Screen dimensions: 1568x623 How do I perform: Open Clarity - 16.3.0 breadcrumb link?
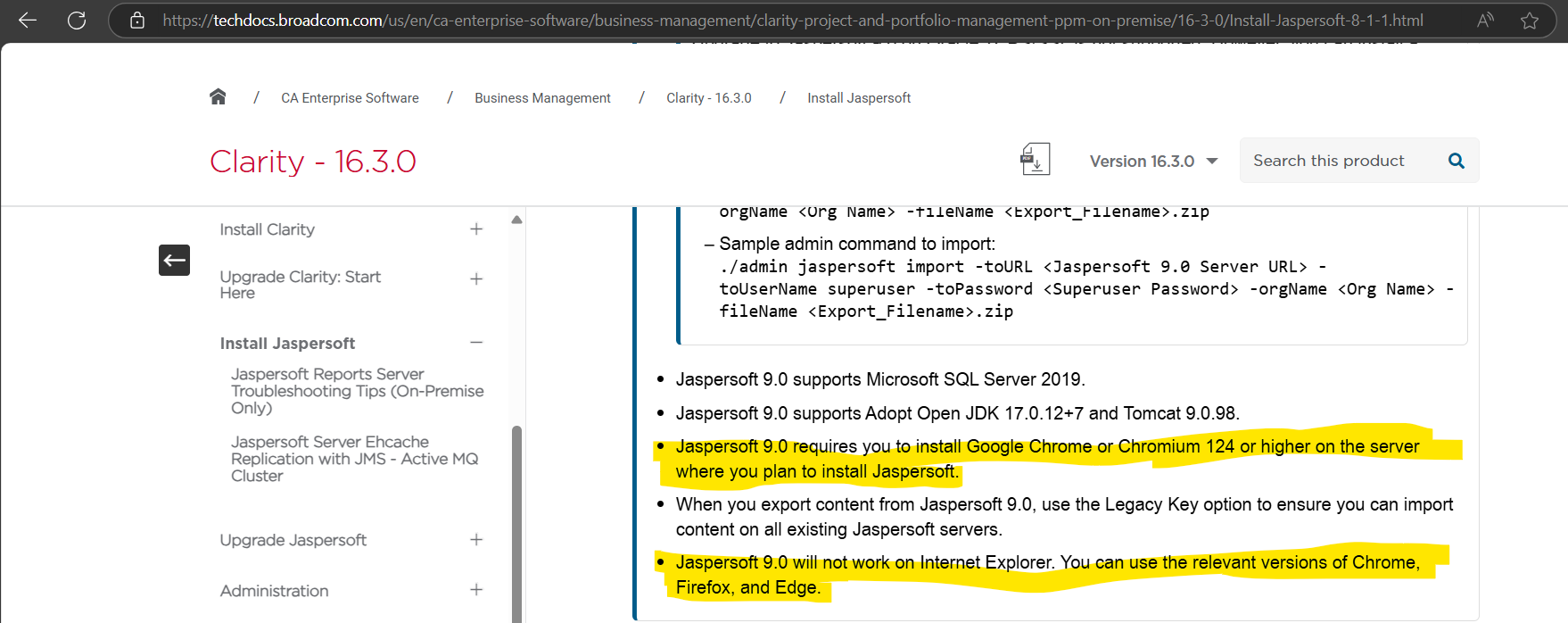pyautogui.click(x=709, y=98)
